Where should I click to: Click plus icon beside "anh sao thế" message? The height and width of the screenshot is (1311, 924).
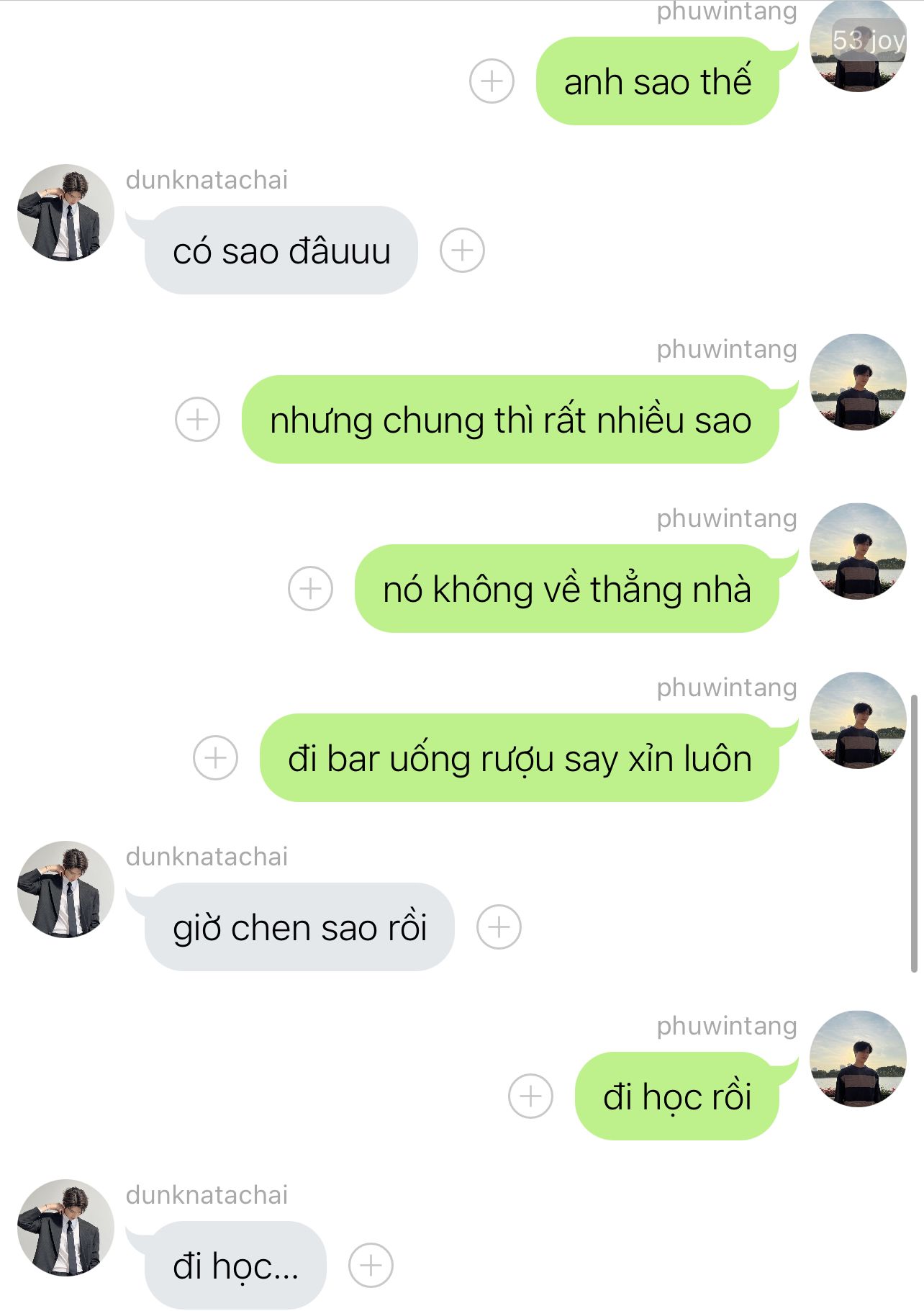492,81
